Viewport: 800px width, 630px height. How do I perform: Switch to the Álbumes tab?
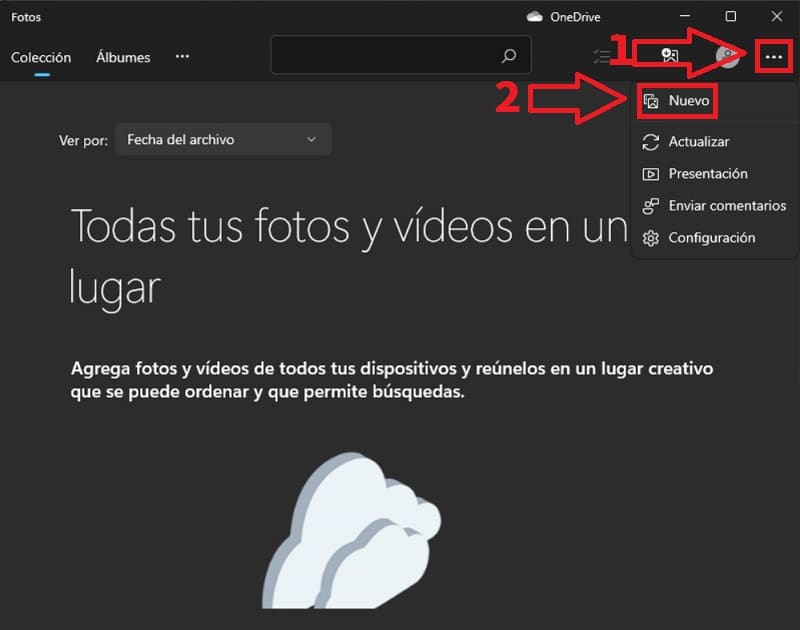(x=123, y=57)
